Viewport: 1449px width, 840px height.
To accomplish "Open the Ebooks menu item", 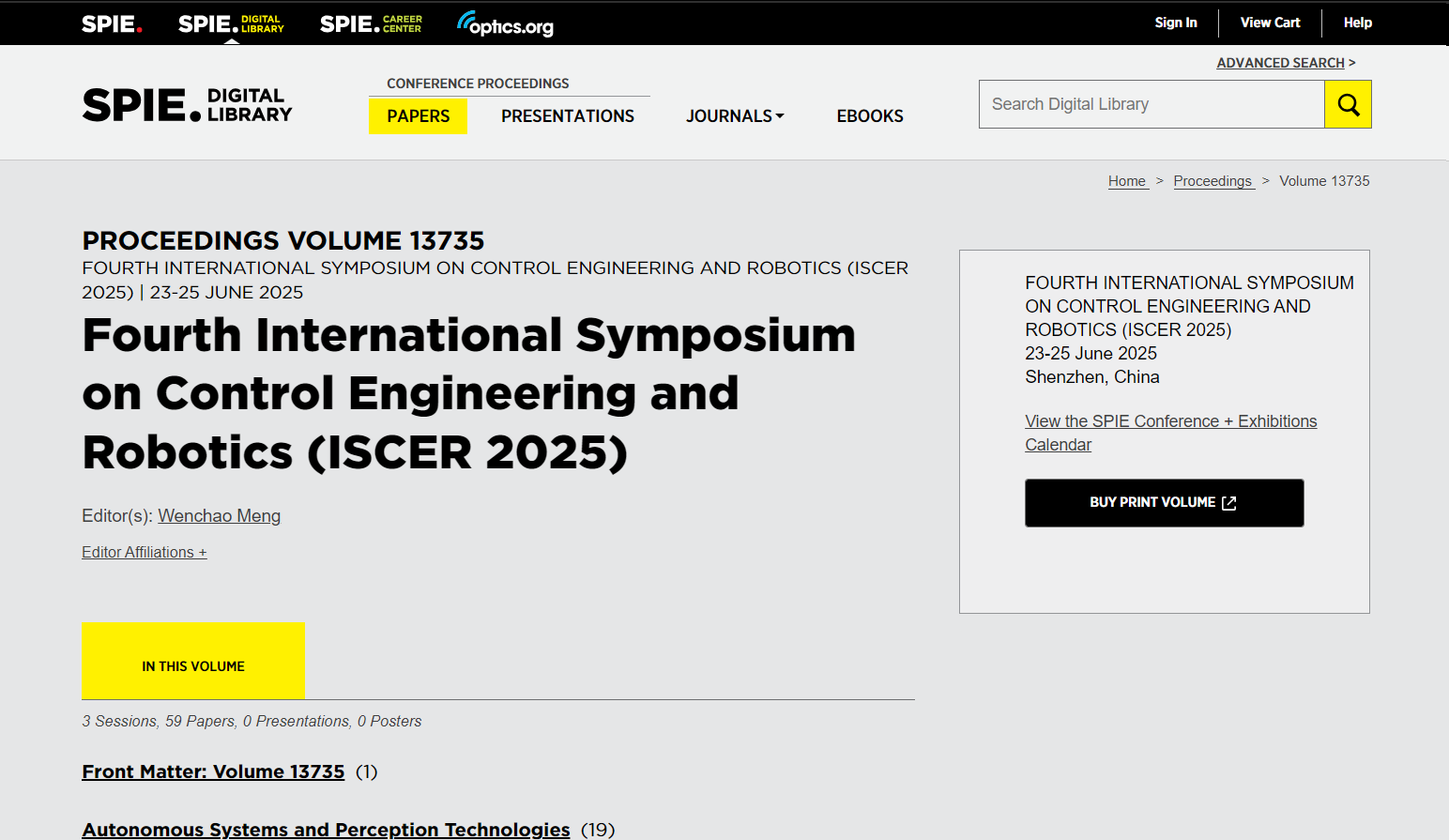I will click(869, 116).
